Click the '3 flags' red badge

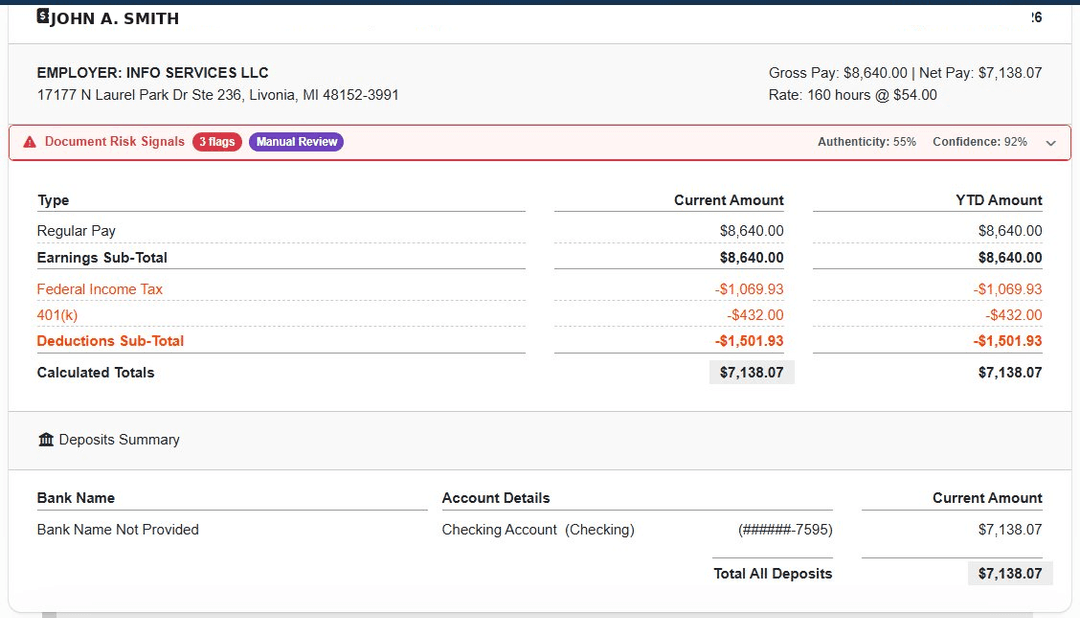point(217,142)
